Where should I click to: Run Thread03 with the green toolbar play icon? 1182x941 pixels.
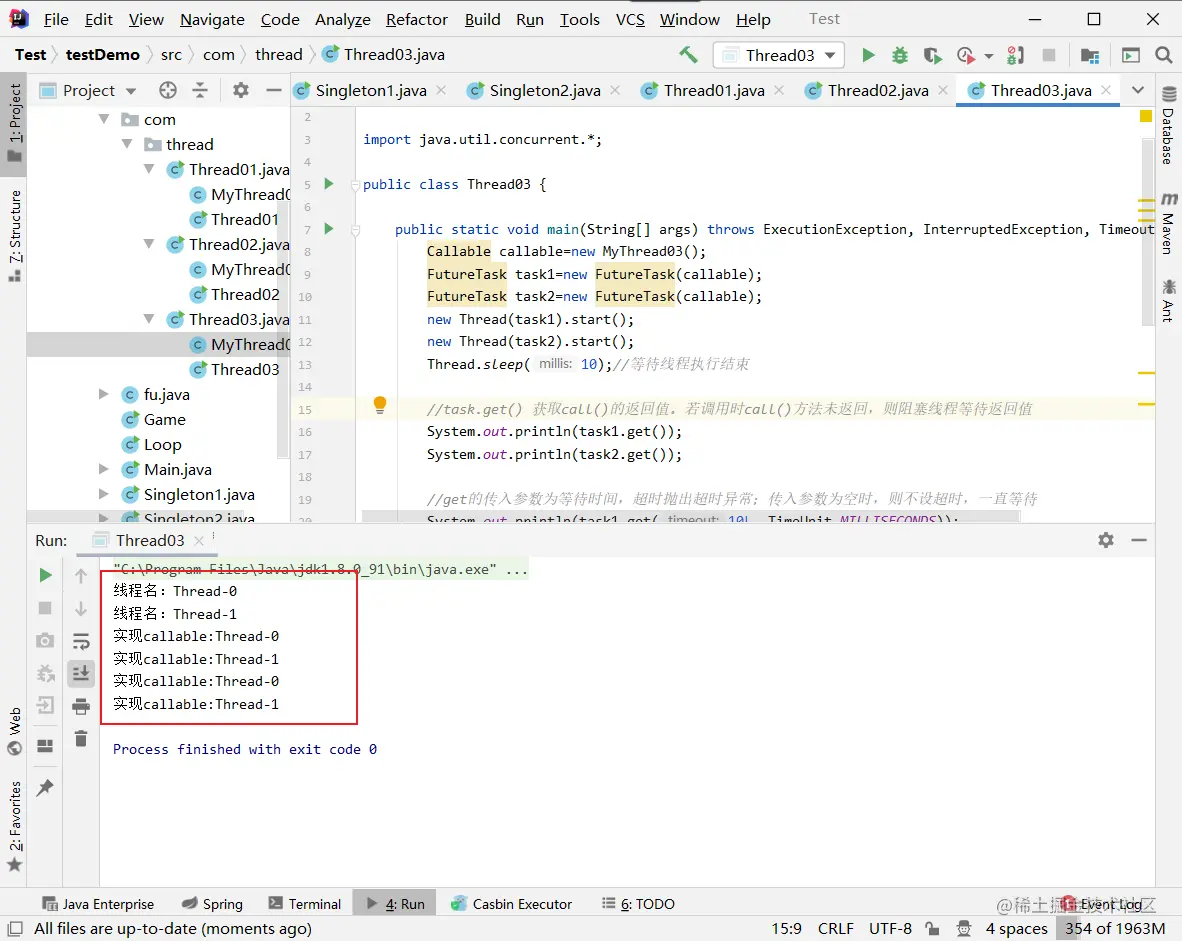point(868,55)
